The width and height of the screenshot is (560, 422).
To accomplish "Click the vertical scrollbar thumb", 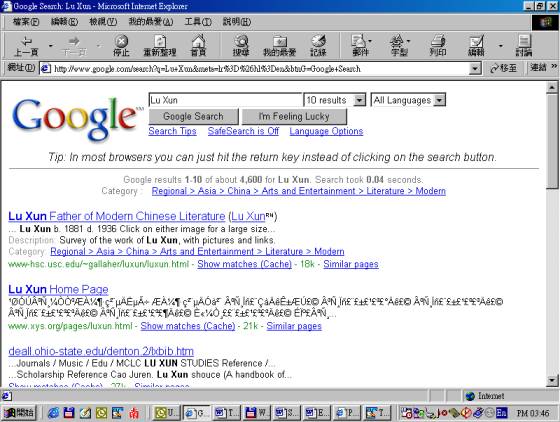I will click(x=552, y=141).
